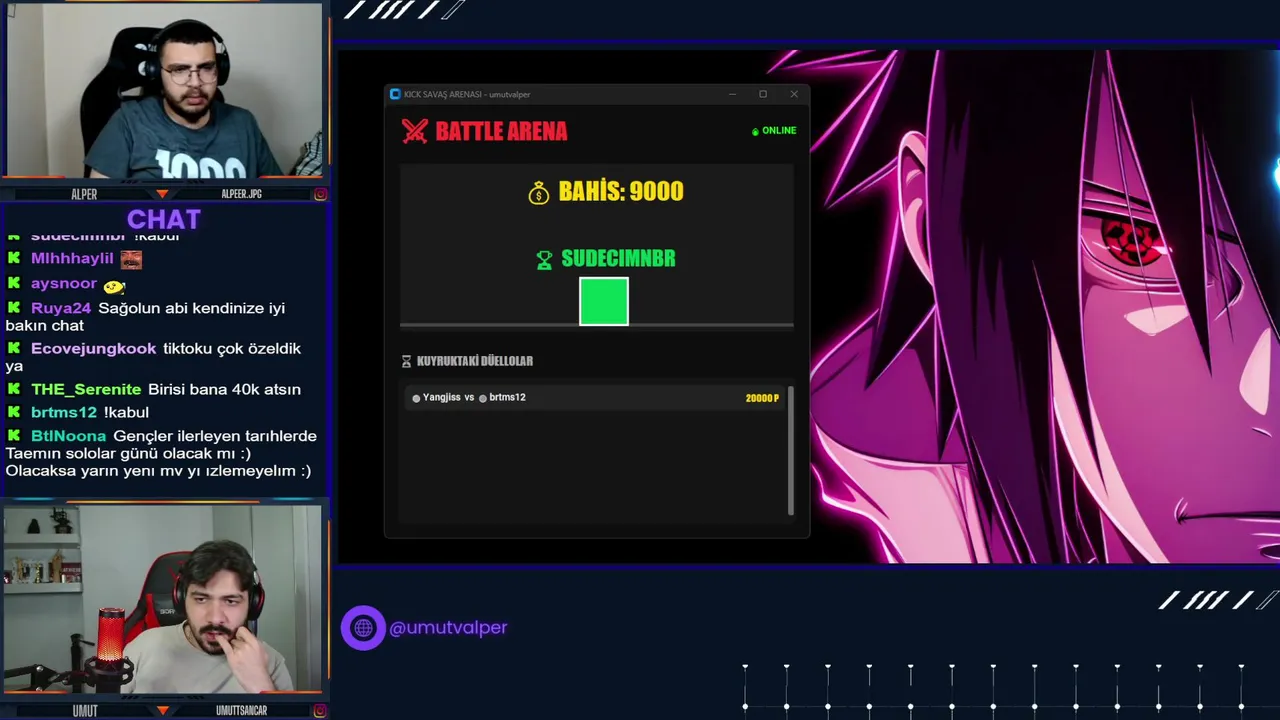
Task: Click the hourglass icon beside KUYRUKTAKI DÜELLOLAR
Action: coord(406,361)
